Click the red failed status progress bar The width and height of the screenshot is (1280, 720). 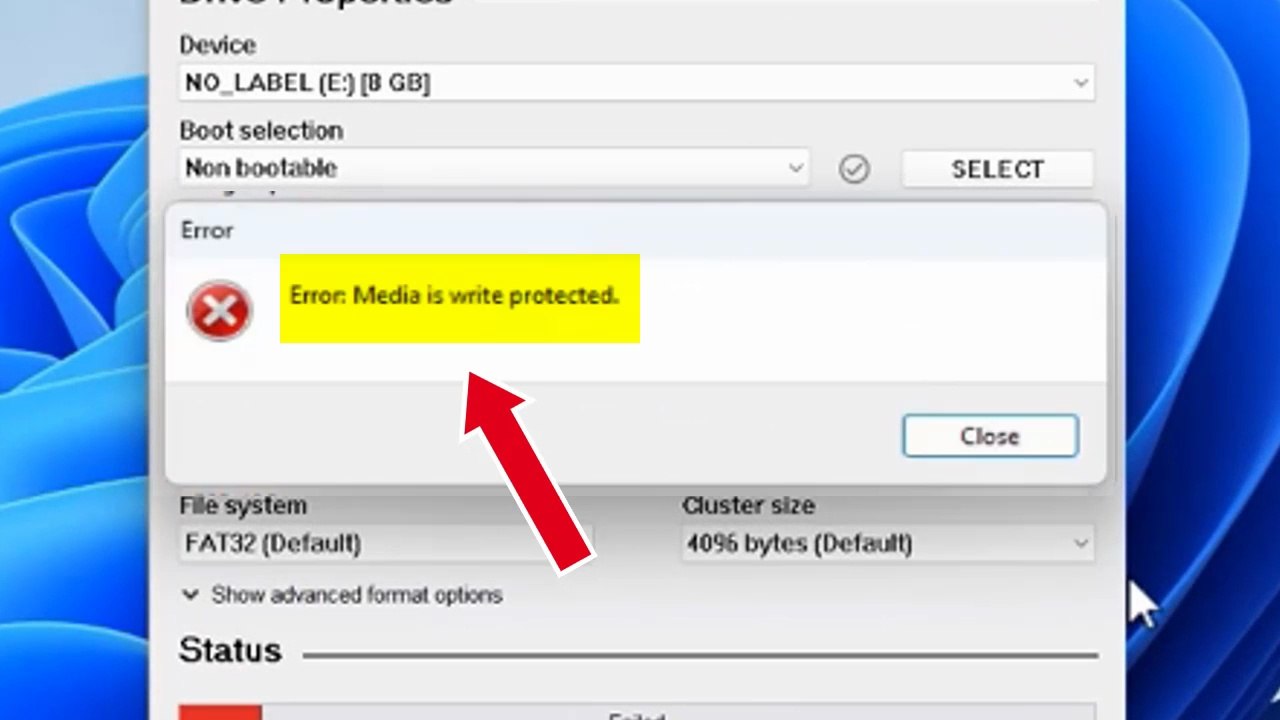coord(220,713)
